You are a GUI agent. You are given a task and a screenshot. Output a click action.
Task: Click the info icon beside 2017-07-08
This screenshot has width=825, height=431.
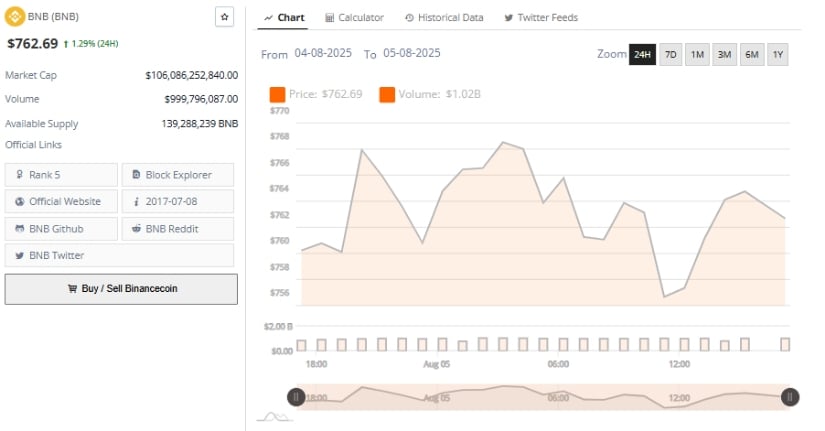tap(136, 201)
